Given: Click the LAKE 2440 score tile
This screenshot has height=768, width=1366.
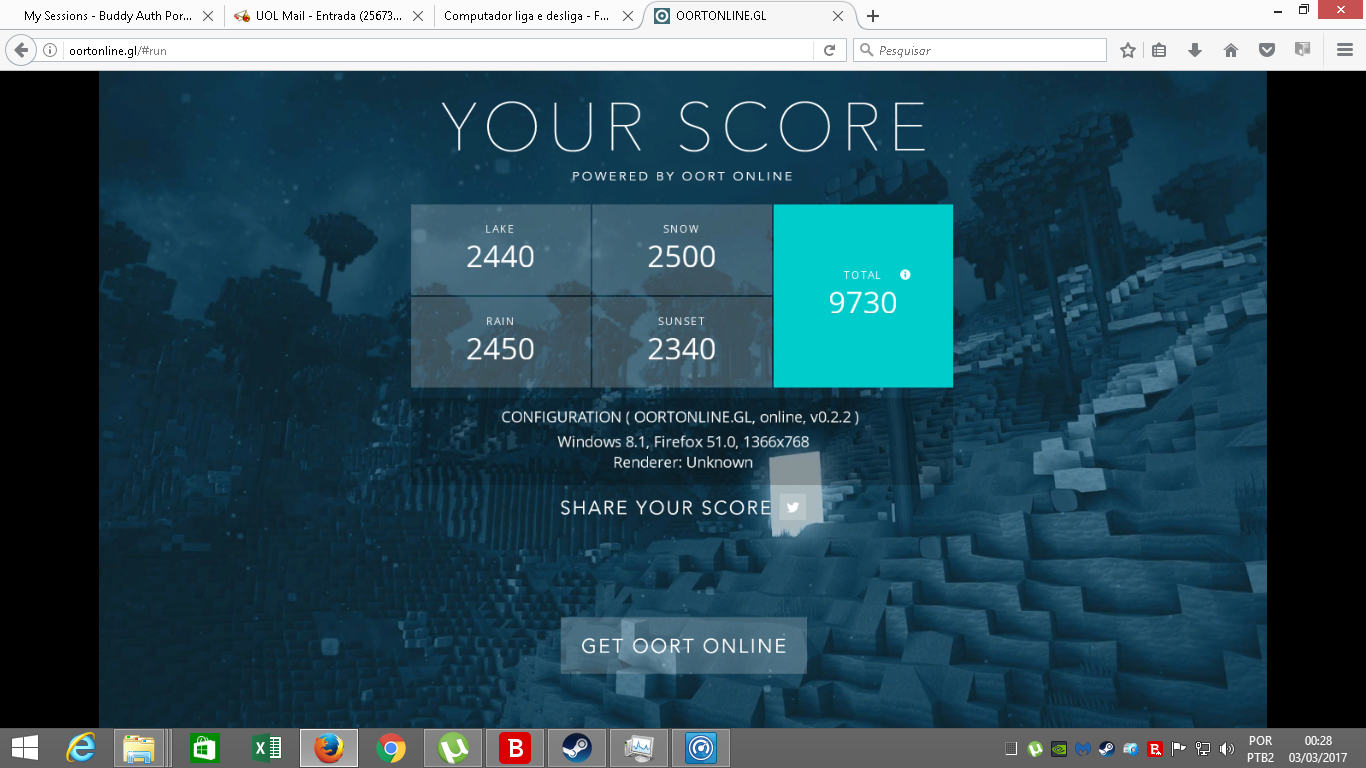Looking at the screenshot, I should tap(500, 249).
